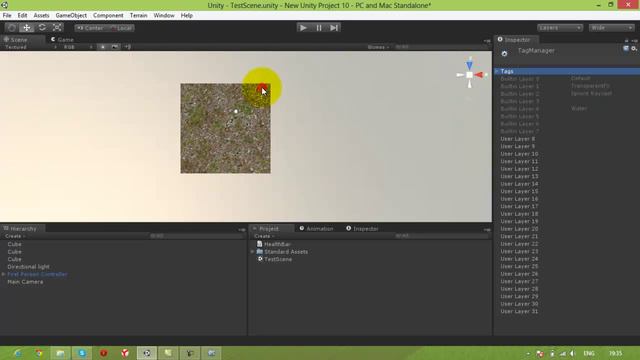Open the Help menu
The width and height of the screenshot is (640, 360).
187,16
